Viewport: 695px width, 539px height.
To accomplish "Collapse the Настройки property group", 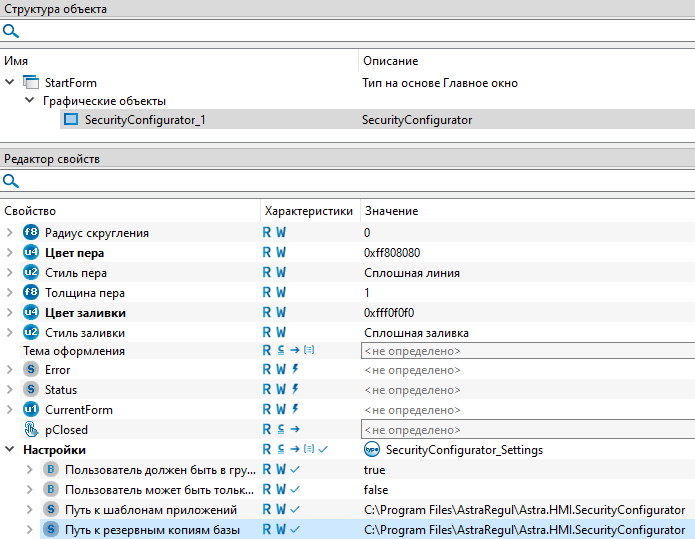I will 10,450.
